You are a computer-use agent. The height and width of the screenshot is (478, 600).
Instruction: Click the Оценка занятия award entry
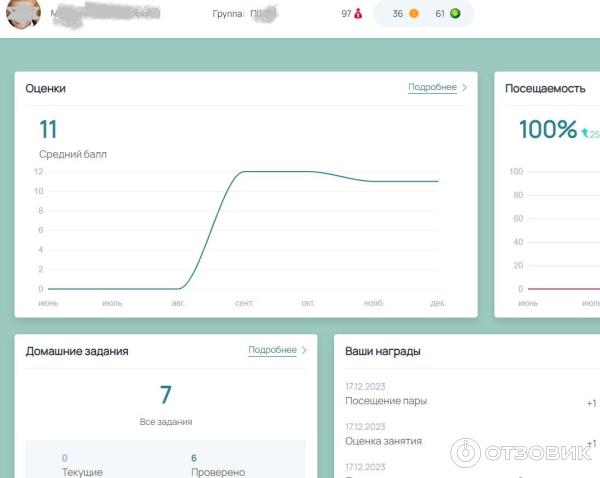383,441
